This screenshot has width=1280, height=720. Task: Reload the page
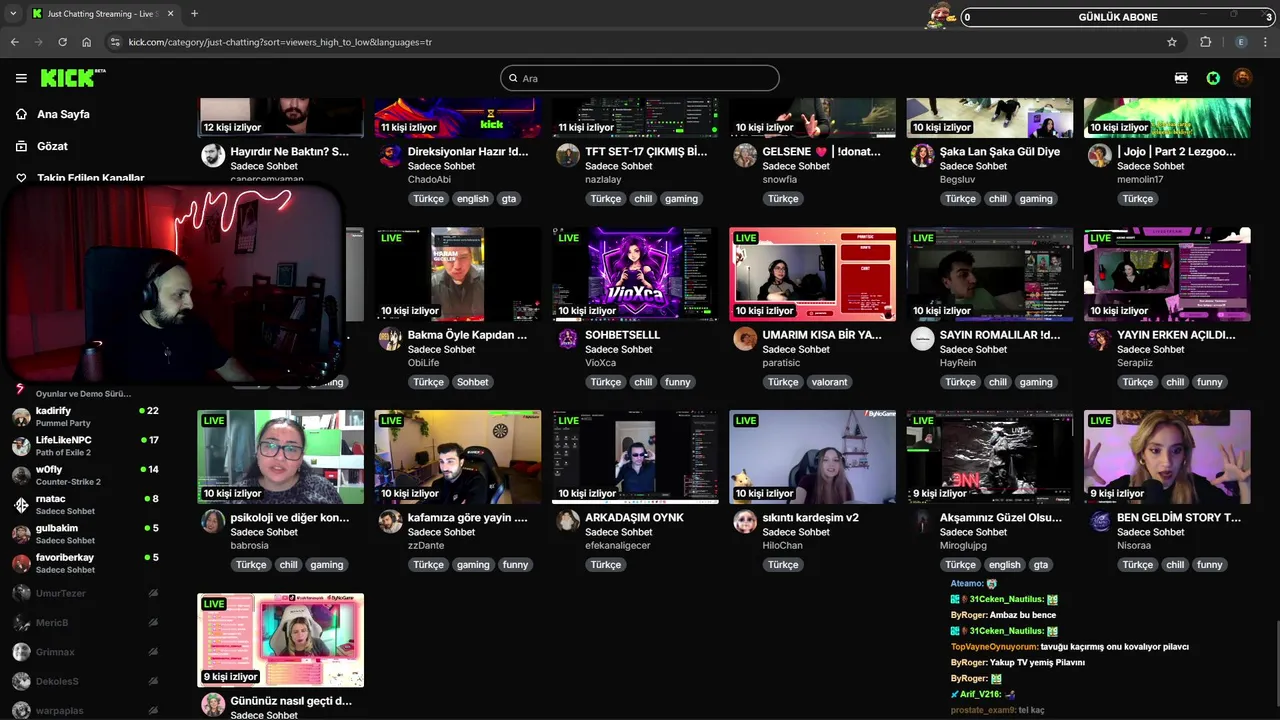tap(62, 42)
